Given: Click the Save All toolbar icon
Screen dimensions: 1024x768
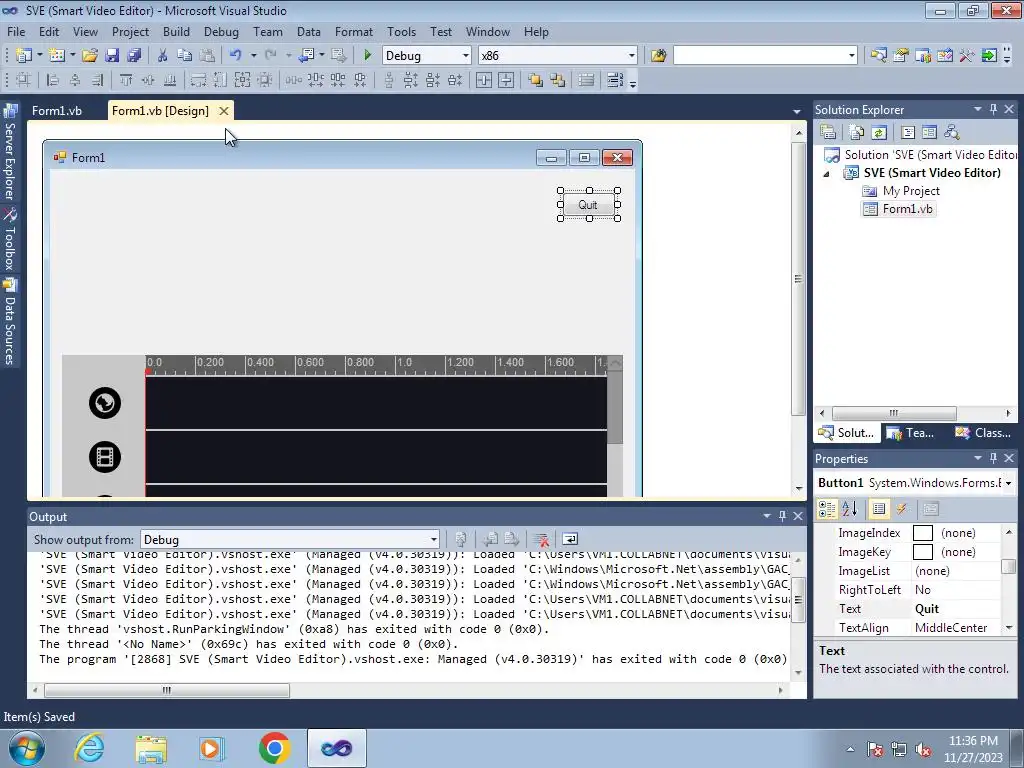Looking at the screenshot, I should click(134, 56).
